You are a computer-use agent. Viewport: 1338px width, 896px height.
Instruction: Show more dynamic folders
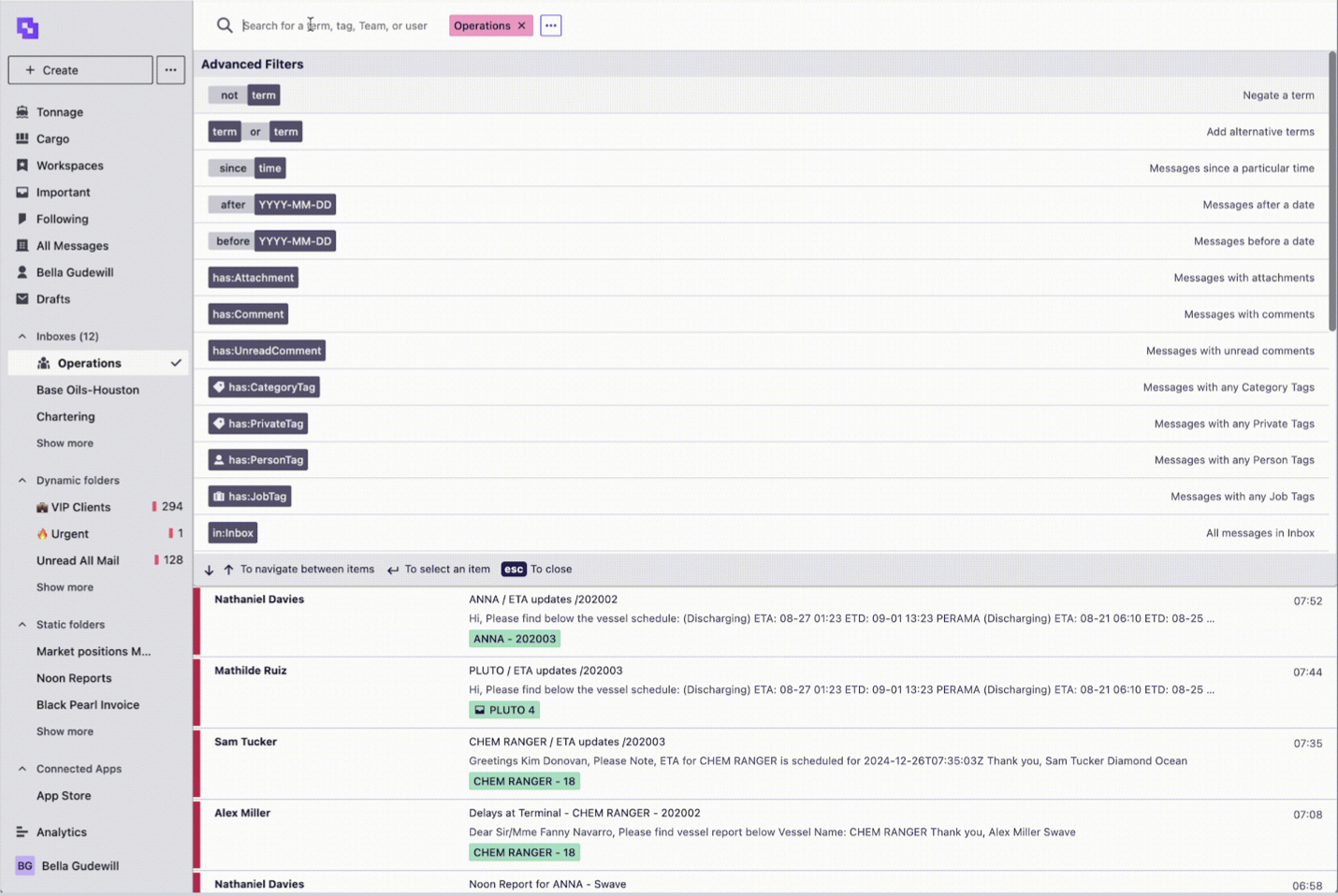click(65, 587)
